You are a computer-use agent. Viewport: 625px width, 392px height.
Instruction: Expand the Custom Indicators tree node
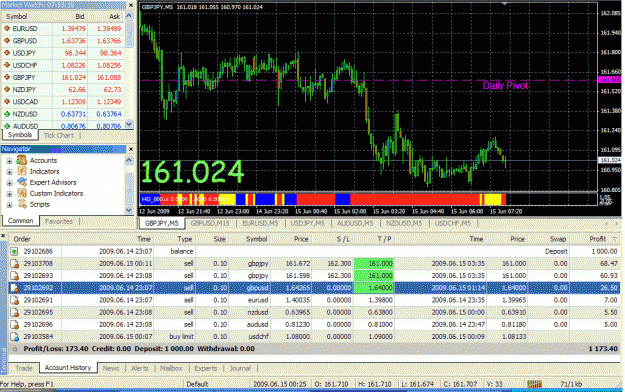pyautogui.click(x=9, y=194)
